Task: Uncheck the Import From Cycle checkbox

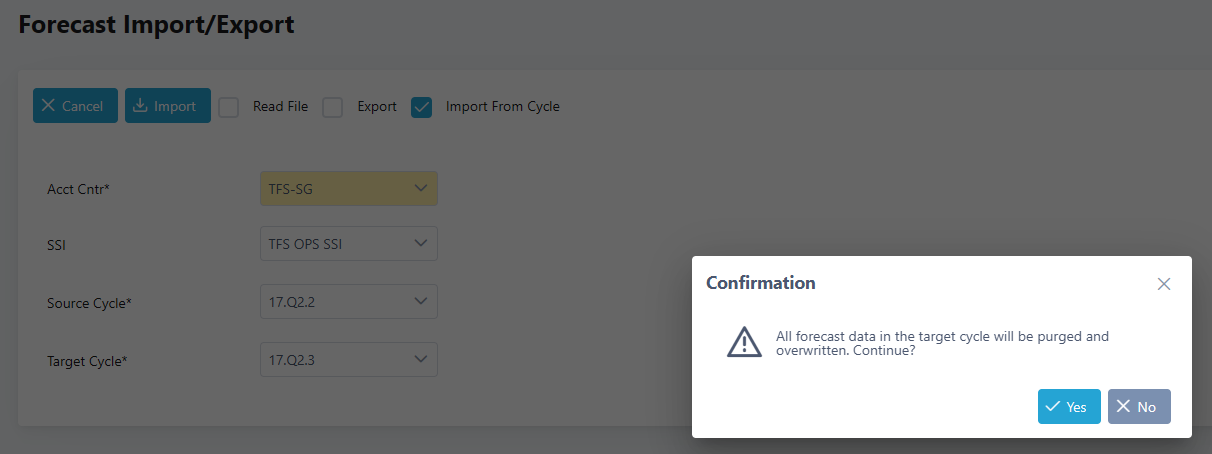Action: (x=422, y=107)
